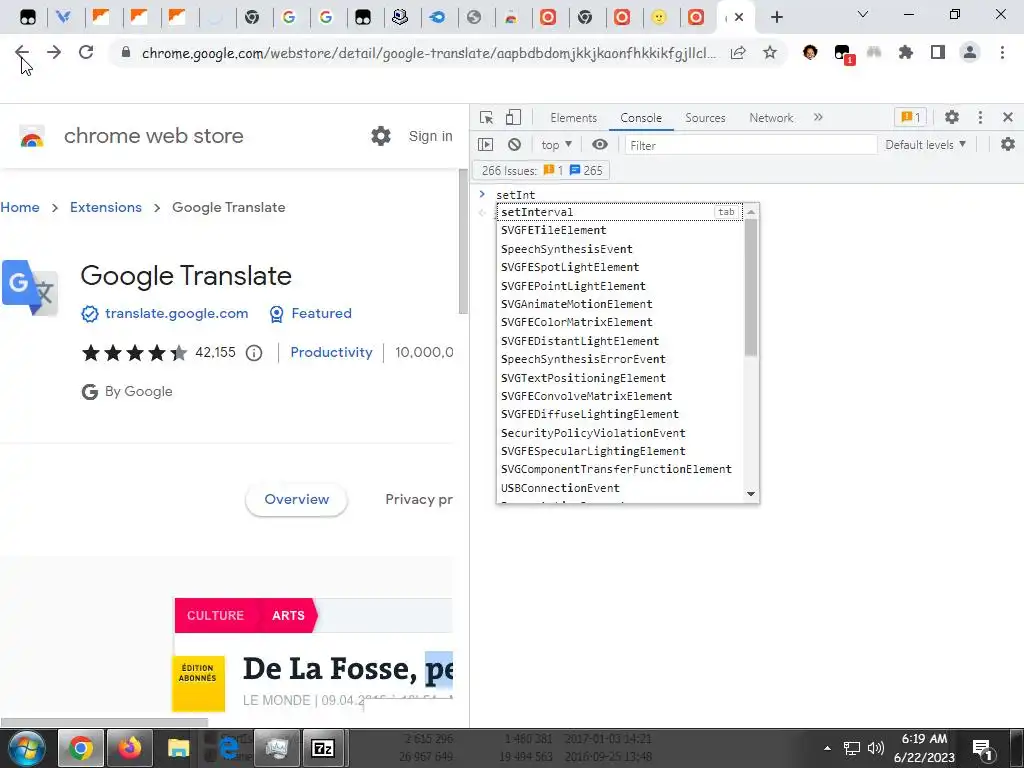The height and width of the screenshot is (768, 1024).
Task: Select SecurityPolicyViolationEvent suggestion
Action: tap(620, 433)
